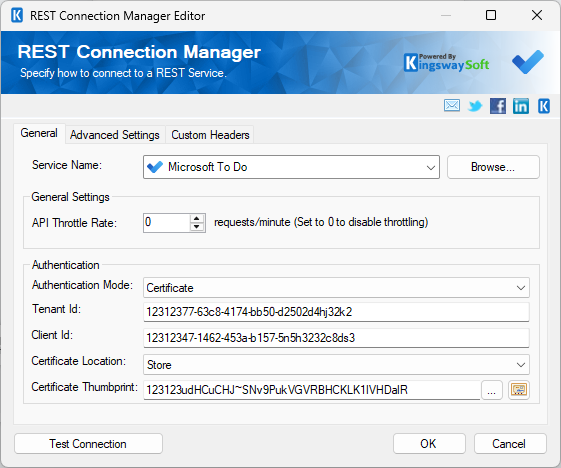Click the "Service Name:" label
This screenshot has width=561, height=468.
[67, 165]
